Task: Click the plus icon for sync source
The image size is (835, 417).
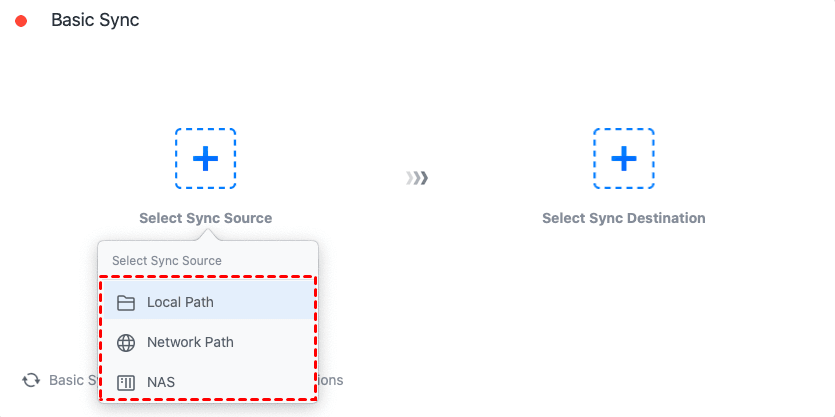Action: click(x=205, y=158)
